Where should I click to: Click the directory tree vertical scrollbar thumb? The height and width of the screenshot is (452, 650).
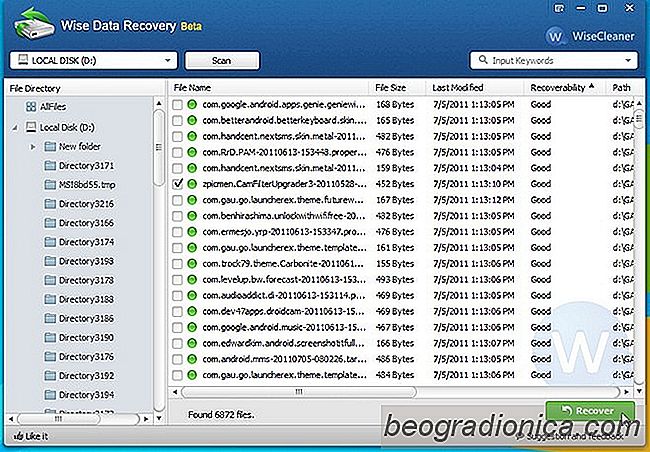click(x=158, y=147)
